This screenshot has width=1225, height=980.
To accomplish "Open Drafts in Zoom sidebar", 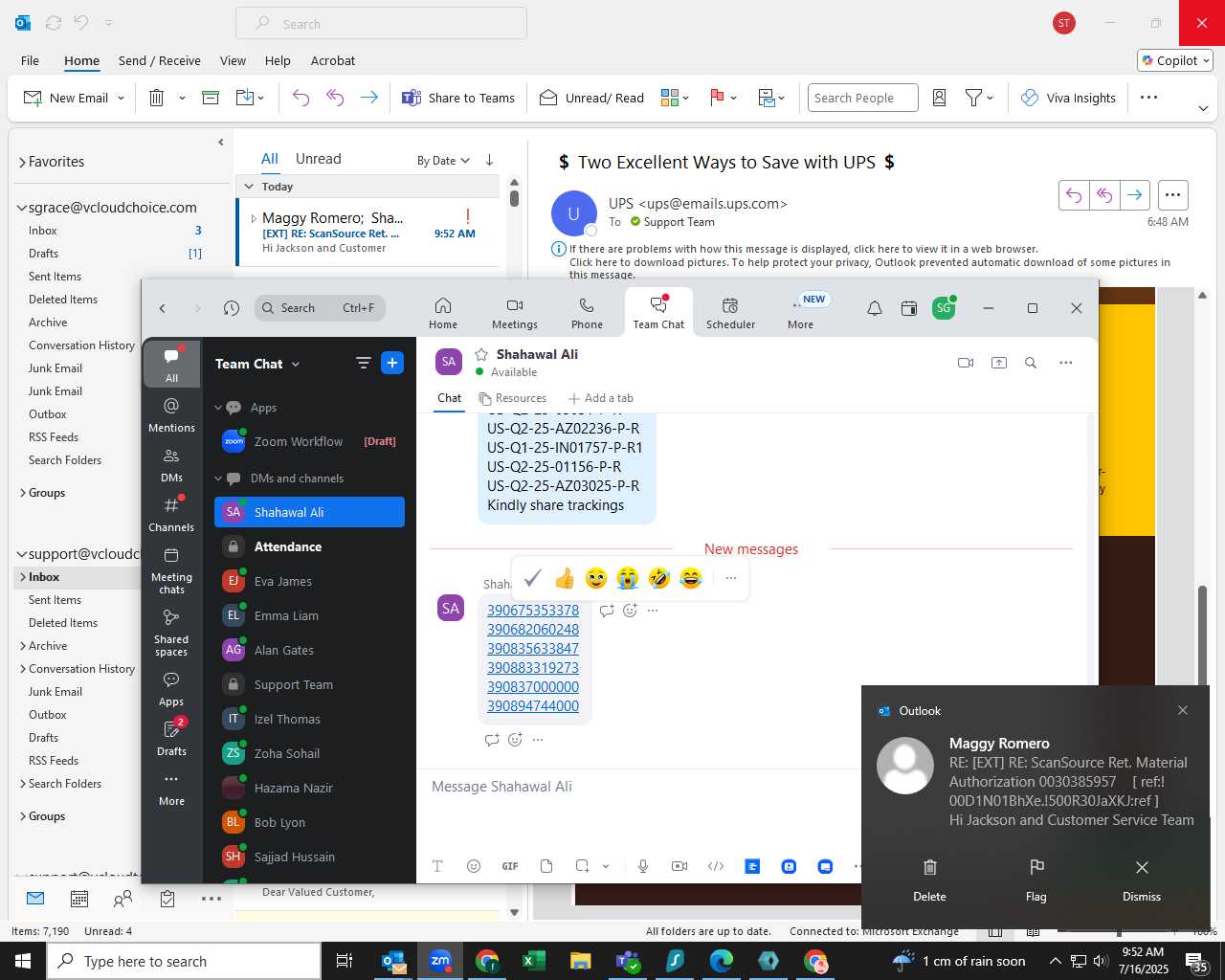I will tap(171, 737).
